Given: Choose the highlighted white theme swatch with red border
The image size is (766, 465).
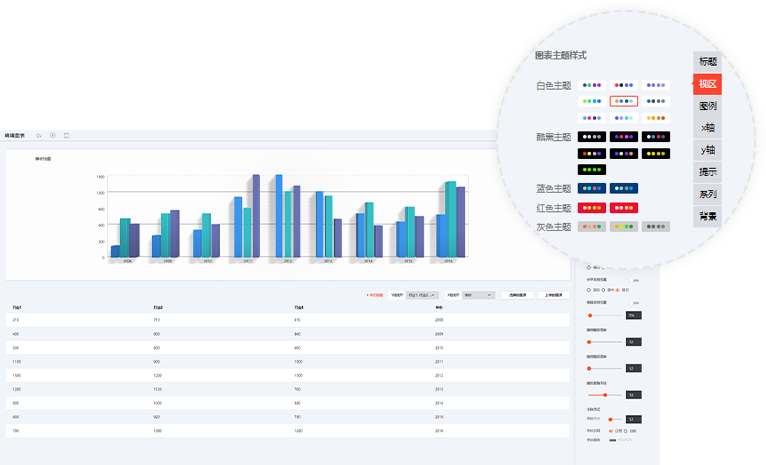Looking at the screenshot, I should pyautogui.click(x=624, y=101).
